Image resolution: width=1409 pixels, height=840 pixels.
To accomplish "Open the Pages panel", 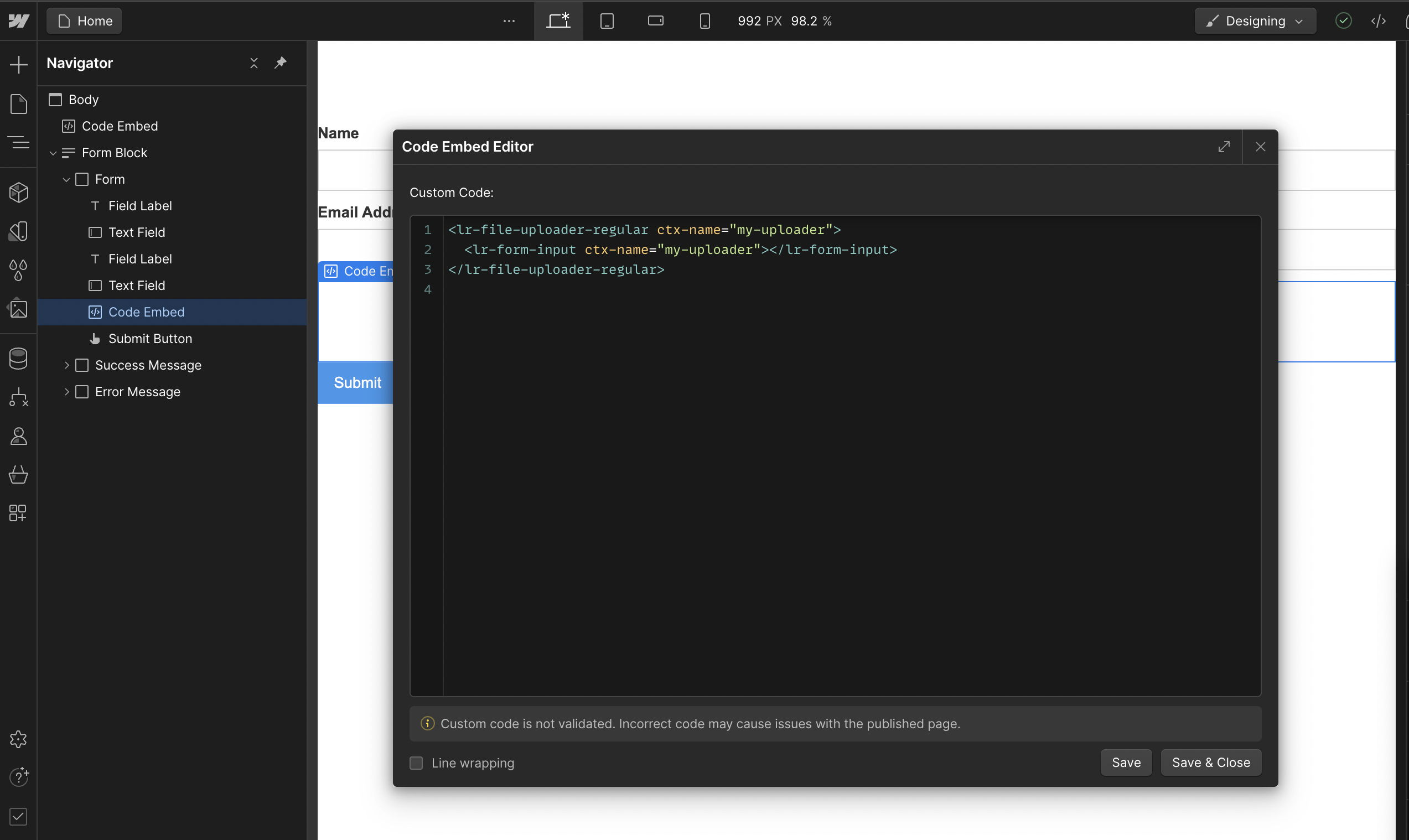I will point(19,103).
